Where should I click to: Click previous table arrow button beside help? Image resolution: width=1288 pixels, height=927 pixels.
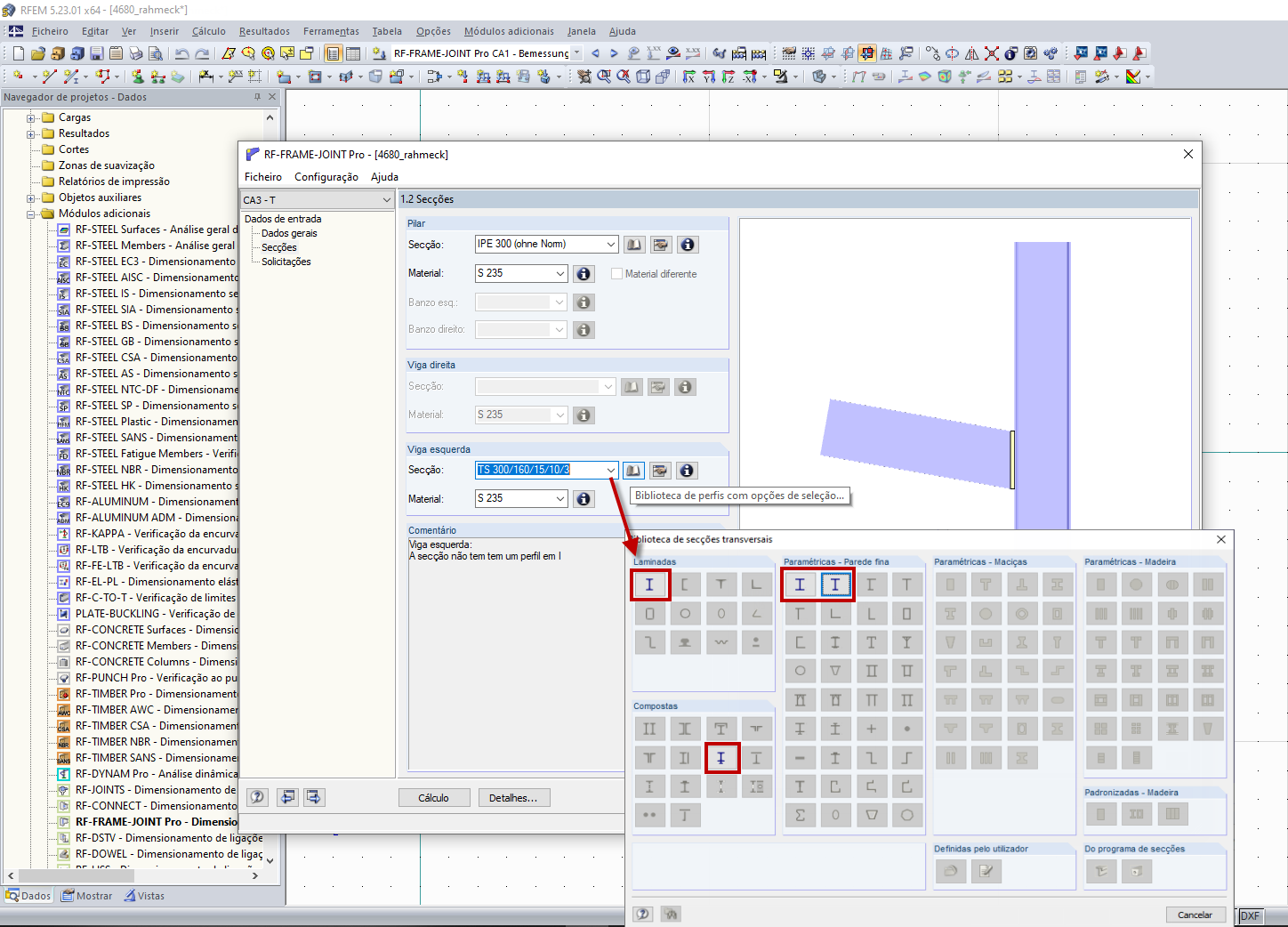click(x=287, y=797)
